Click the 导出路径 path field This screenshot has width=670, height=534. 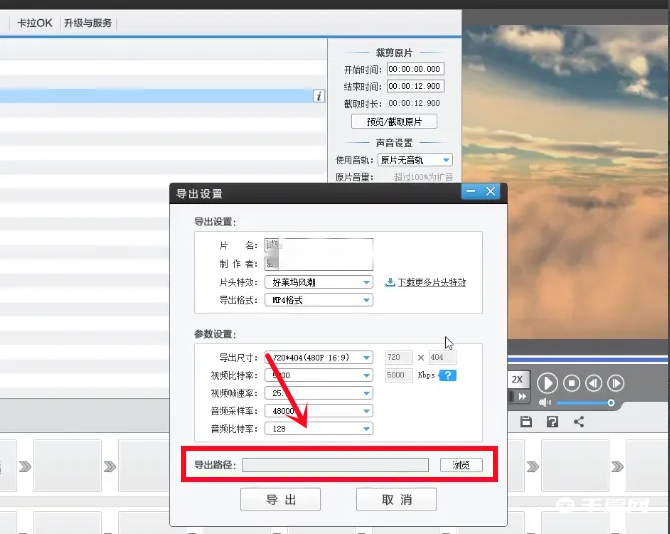pos(335,465)
